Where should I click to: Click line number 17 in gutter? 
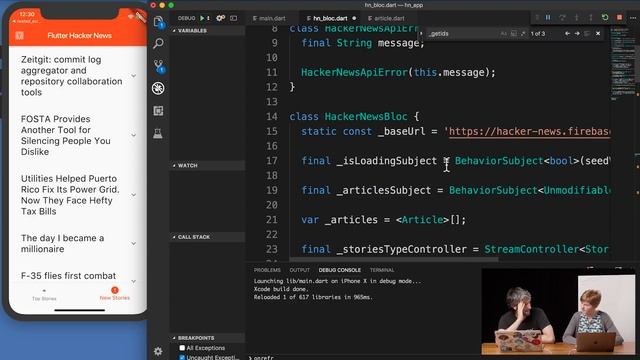pos(272,161)
